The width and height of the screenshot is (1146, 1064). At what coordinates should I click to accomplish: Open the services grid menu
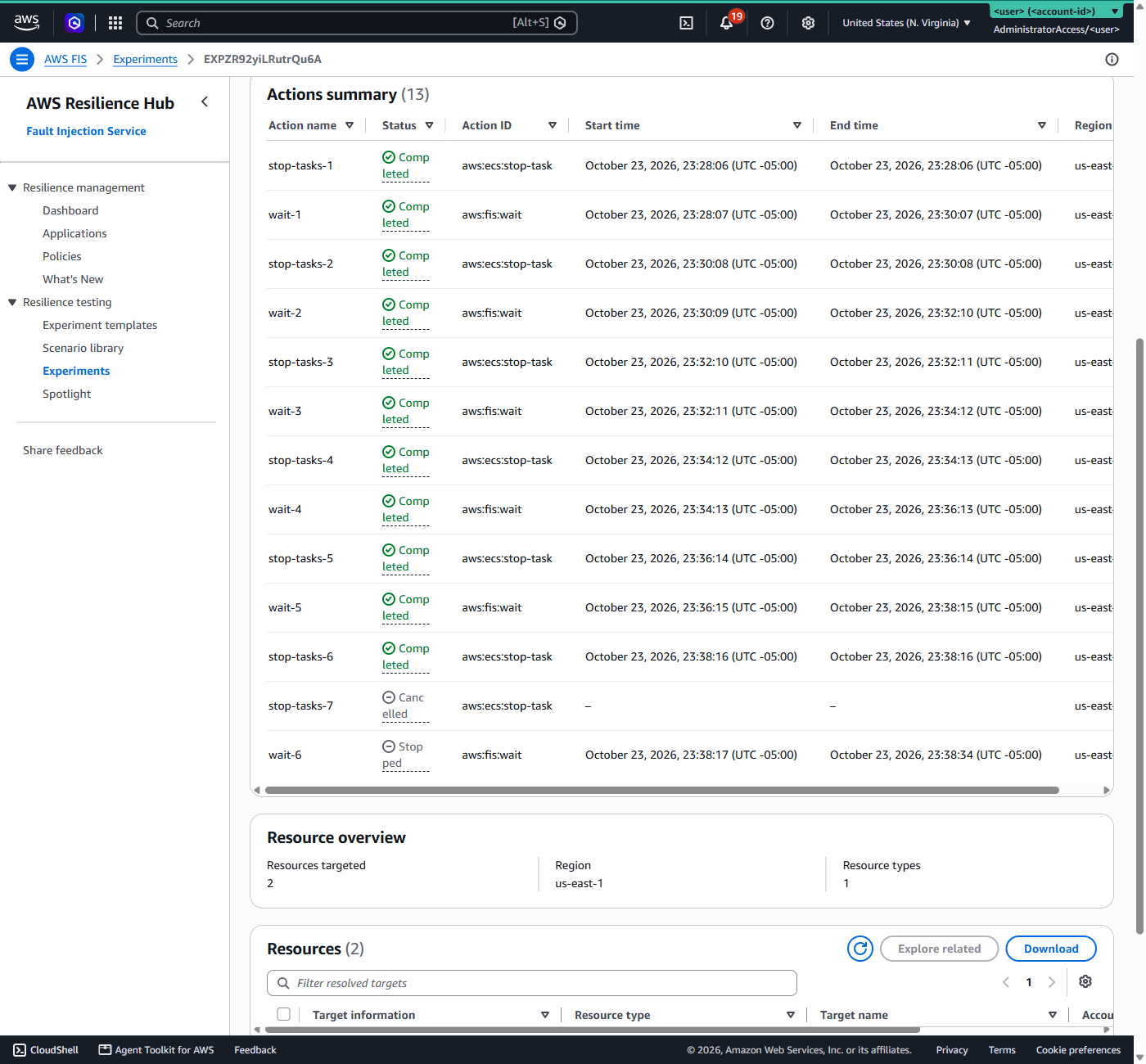(x=115, y=23)
